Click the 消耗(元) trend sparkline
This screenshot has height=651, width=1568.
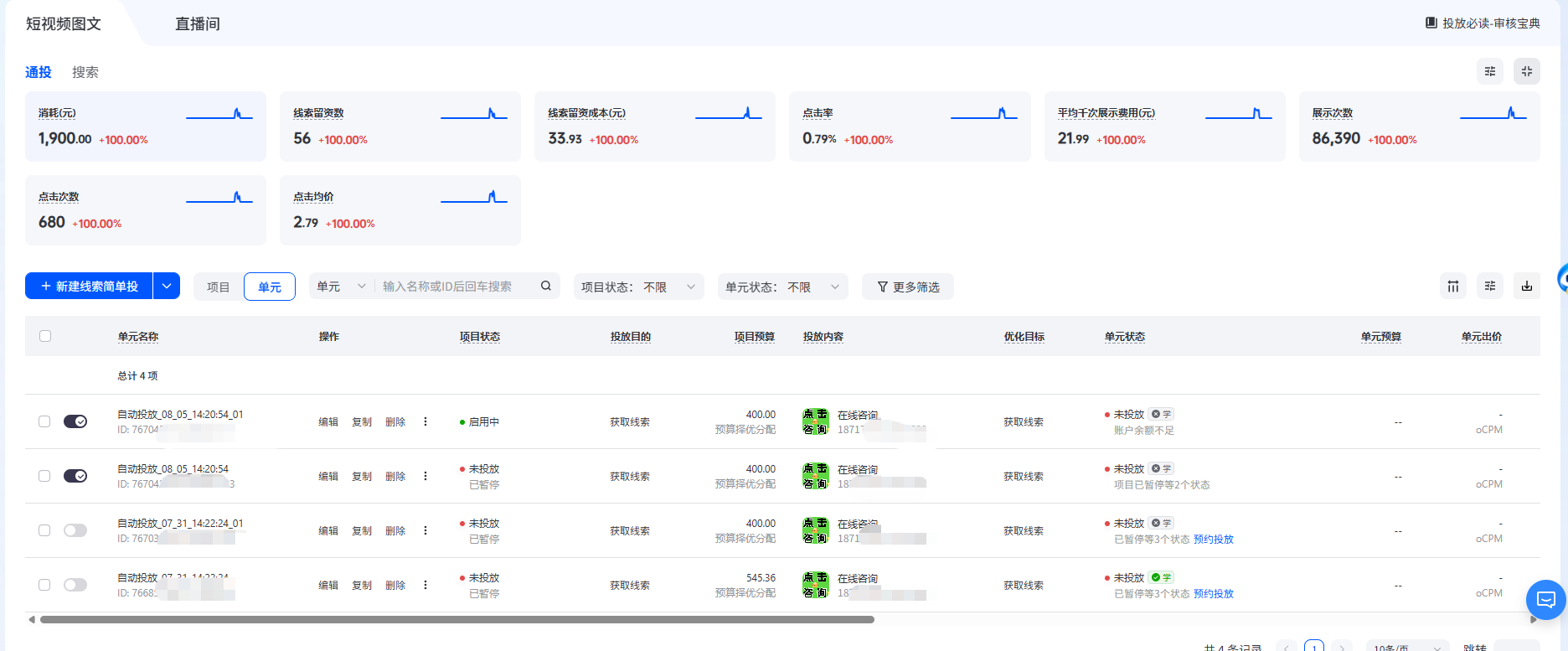tap(219, 113)
